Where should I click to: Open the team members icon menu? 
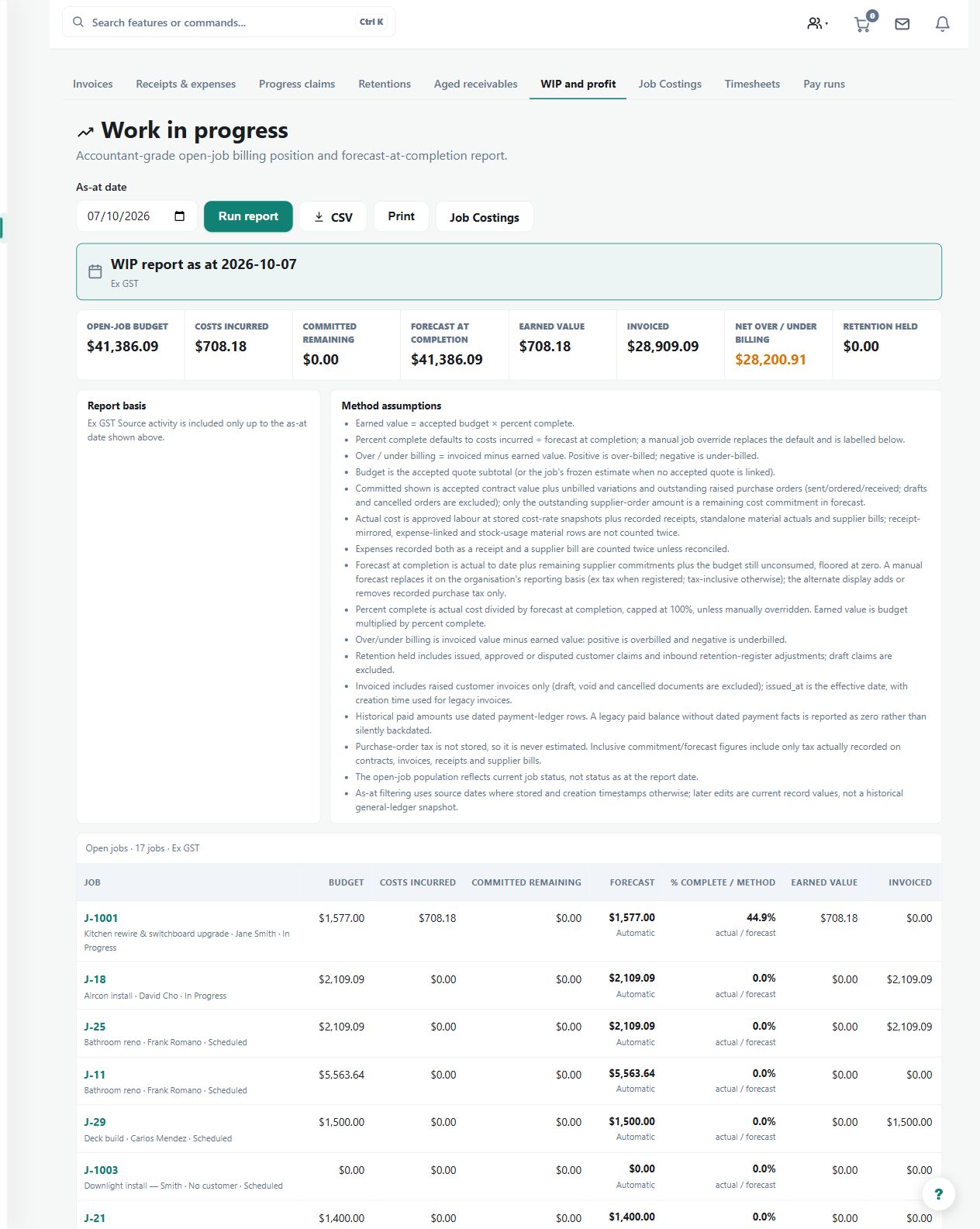click(x=817, y=23)
